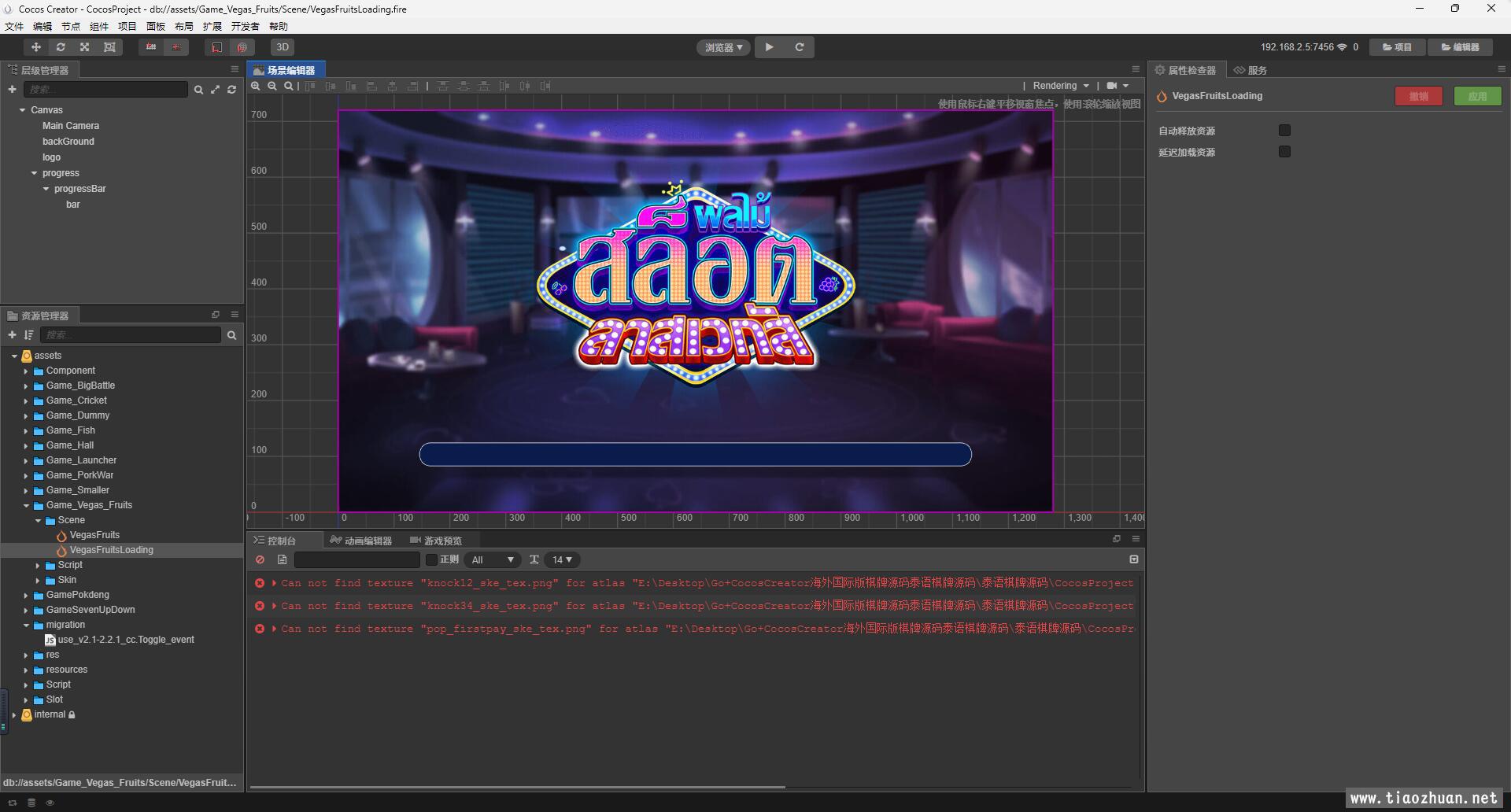1511x812 pixels.
Task: Select the Scale transform tool
Action: click(85, 47)
